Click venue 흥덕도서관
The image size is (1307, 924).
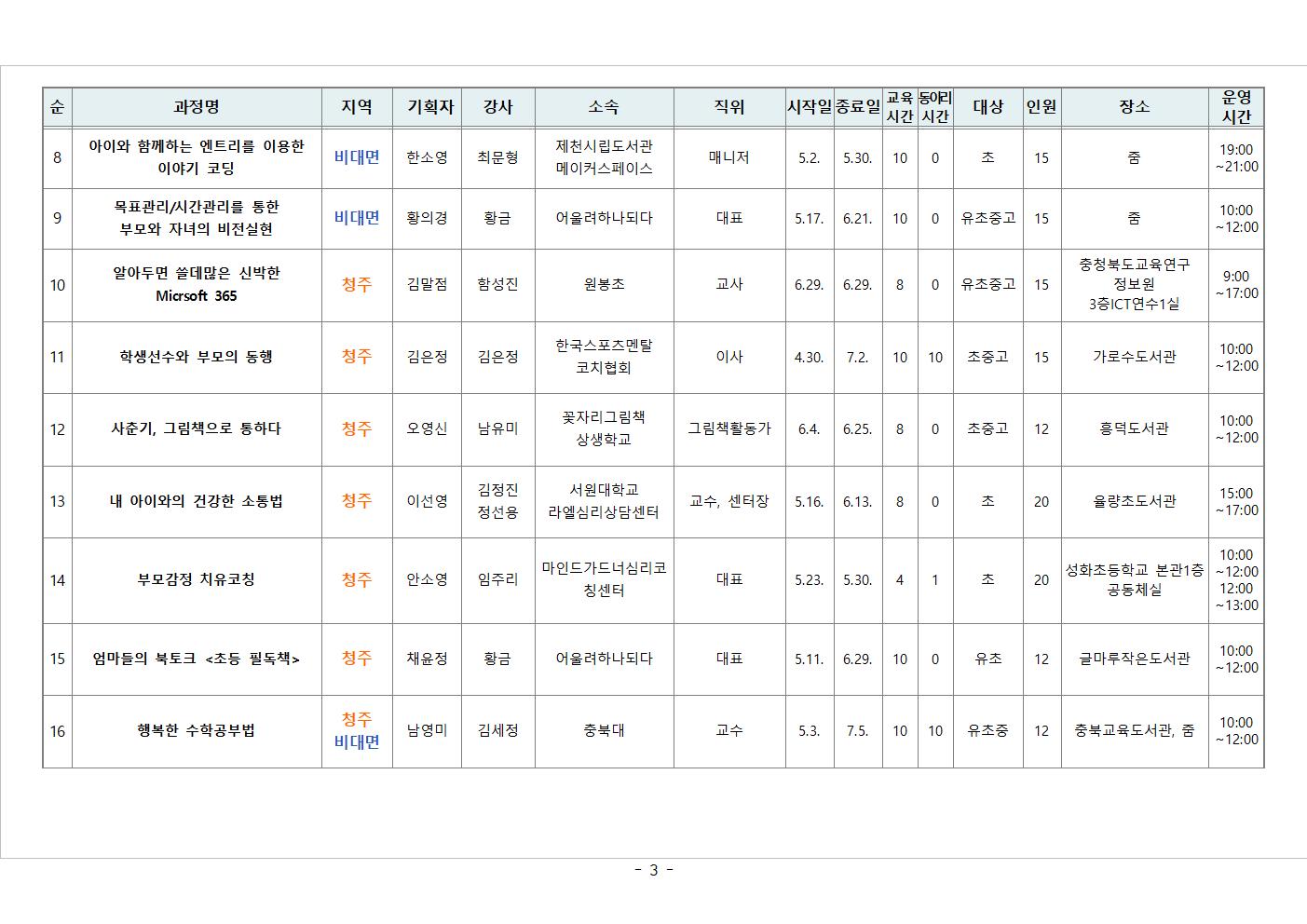(1134, 428)
